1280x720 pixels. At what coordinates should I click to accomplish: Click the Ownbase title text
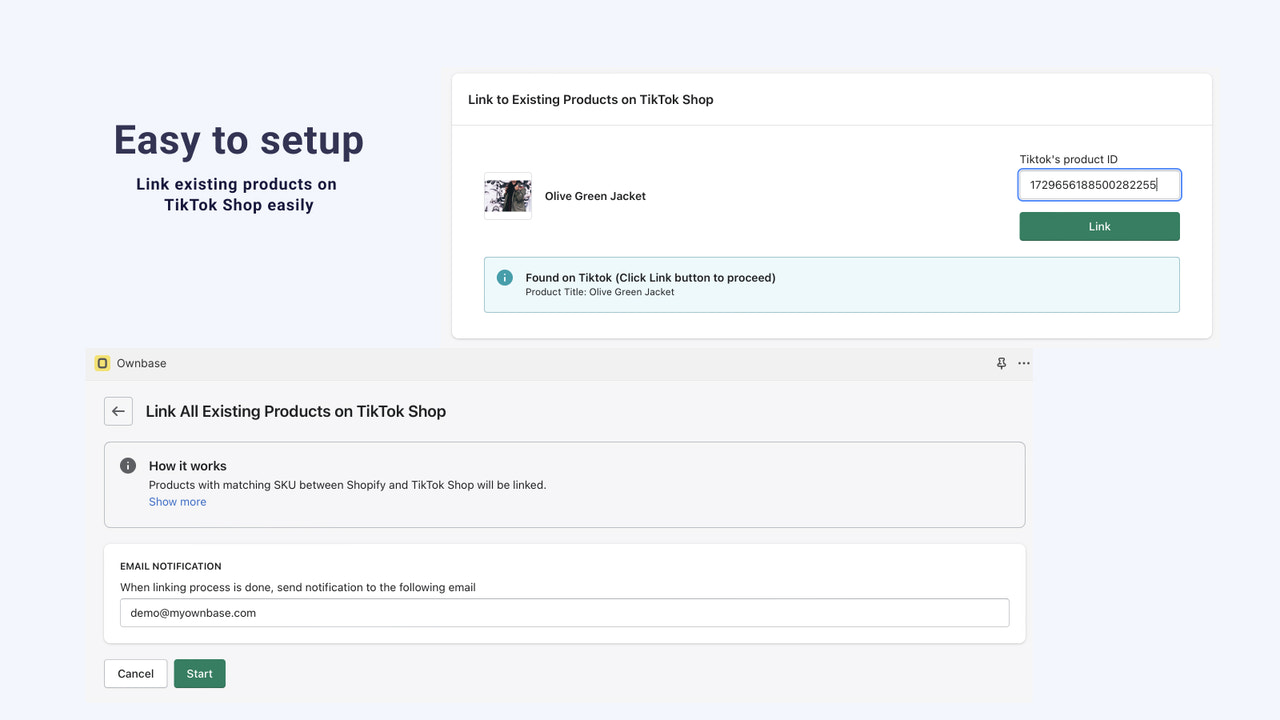pos(140,363)
